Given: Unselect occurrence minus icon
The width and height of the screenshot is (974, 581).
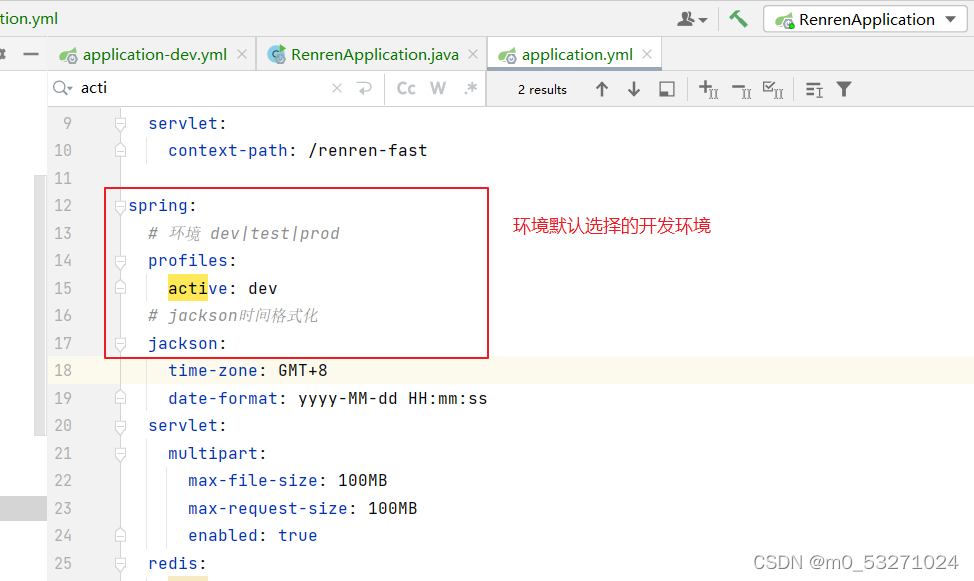Looking at the screenshot, I should tap(741, 90).
